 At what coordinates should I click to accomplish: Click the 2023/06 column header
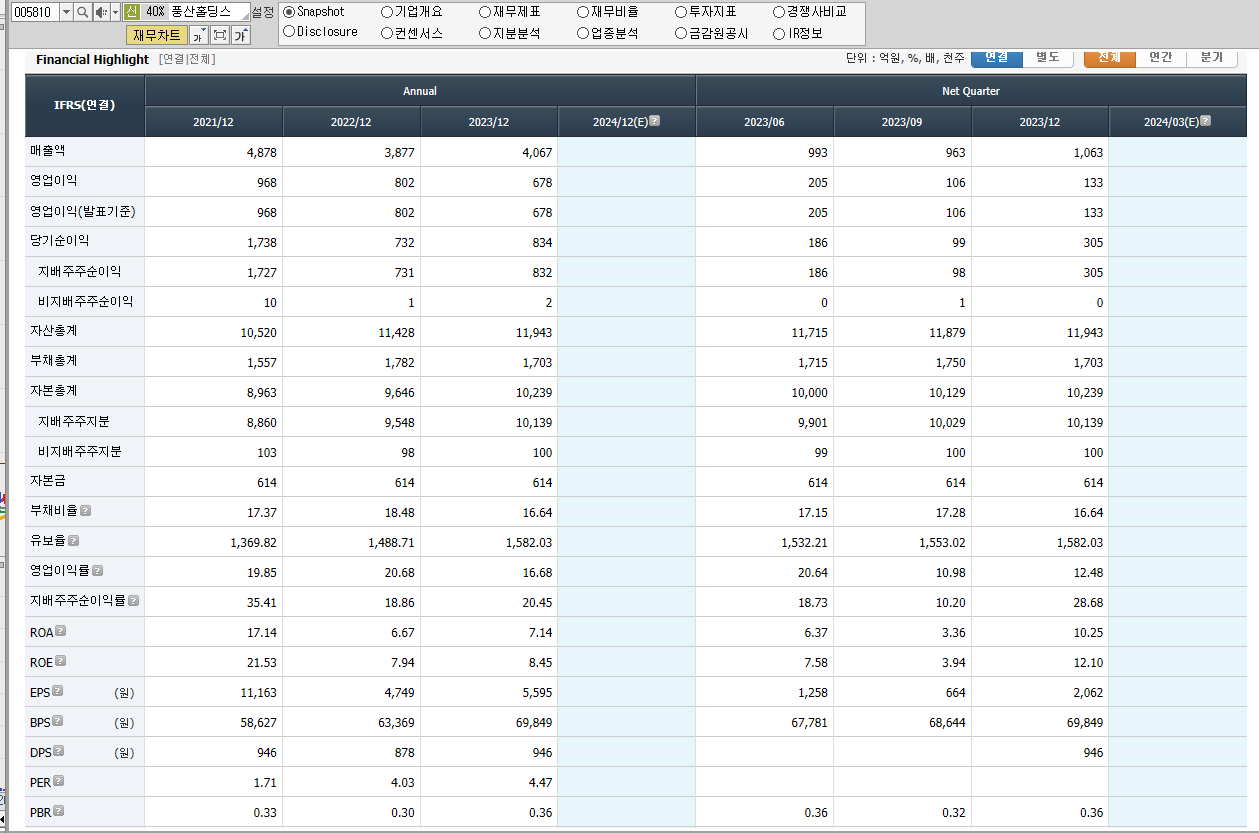pyautogui.click(x=764, y=122)
